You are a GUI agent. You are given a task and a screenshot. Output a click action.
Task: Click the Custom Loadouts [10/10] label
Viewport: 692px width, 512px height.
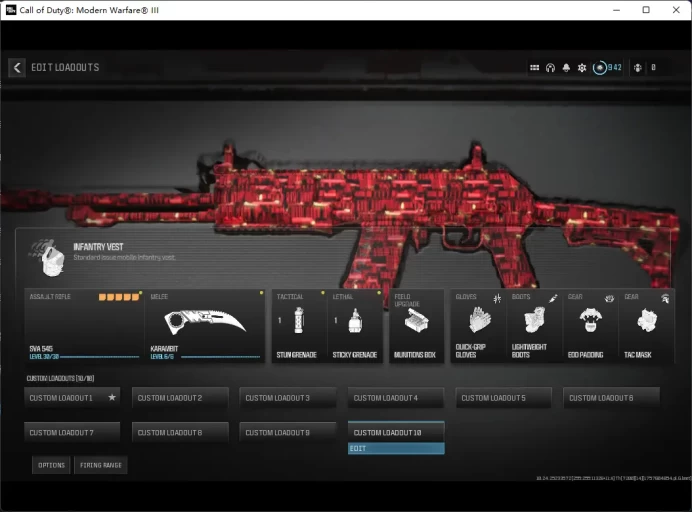pos(60,378)
